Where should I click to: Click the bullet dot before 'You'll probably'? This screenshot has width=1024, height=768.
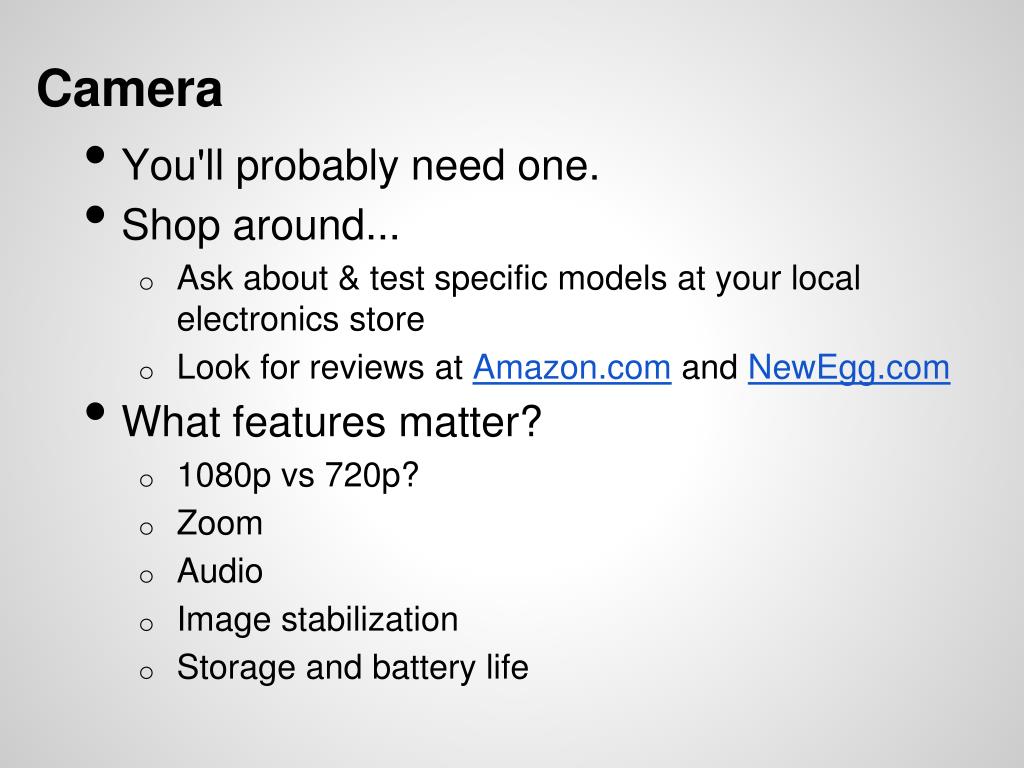point(95,155)
